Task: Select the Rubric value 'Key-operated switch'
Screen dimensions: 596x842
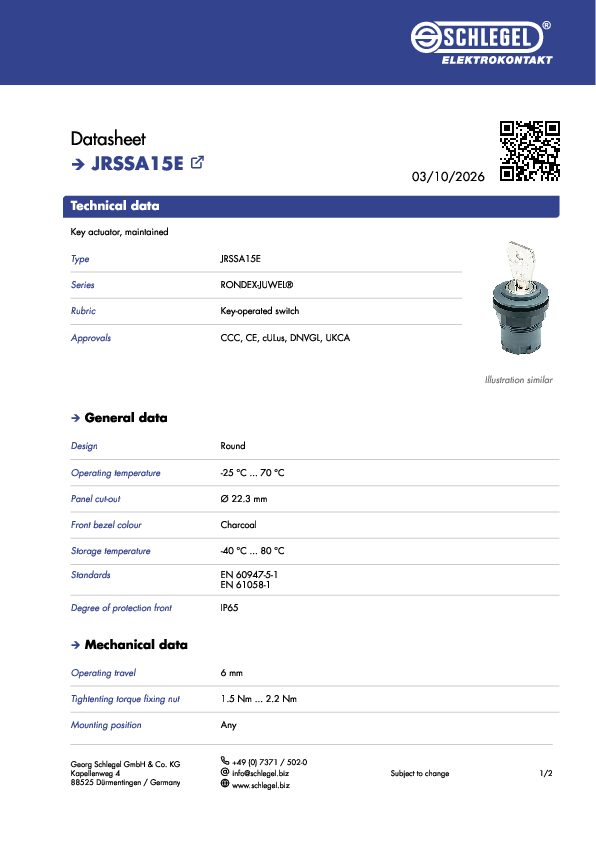Action: point(260,311)
